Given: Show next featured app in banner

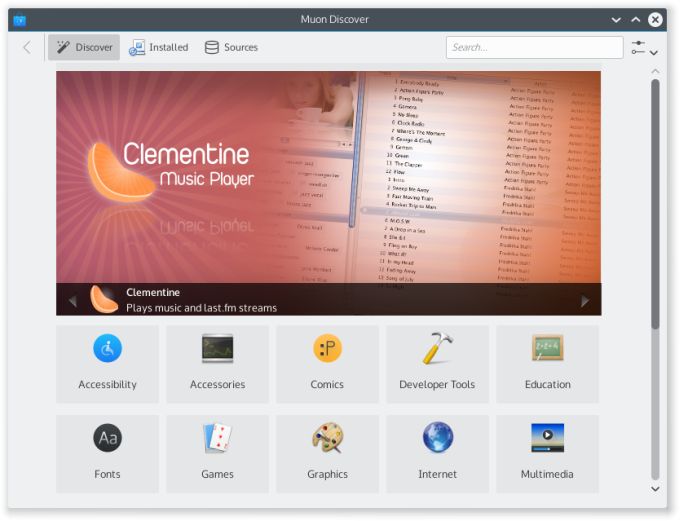Looking at the screenshot, I should [585, 301].
